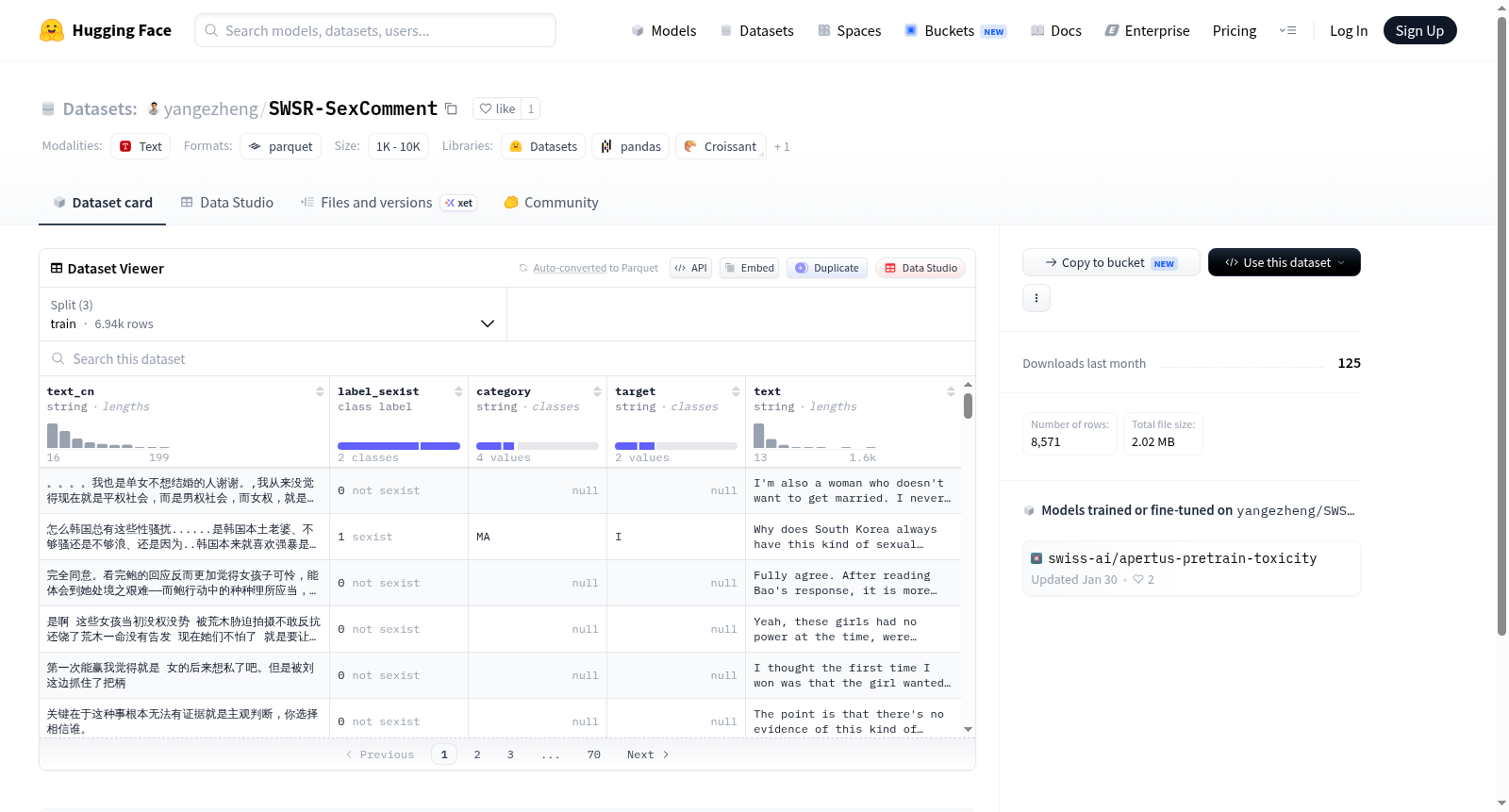Click the API code button
Viewport: 1509px width, 812px height.
690,268
